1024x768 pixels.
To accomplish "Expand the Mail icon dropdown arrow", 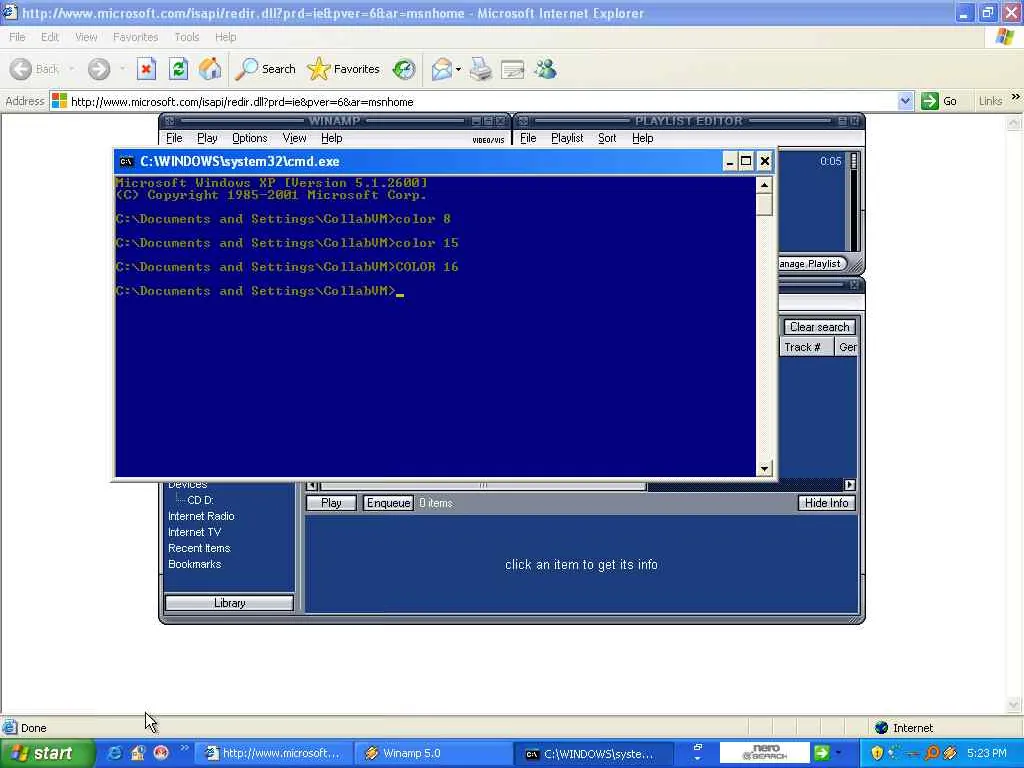I will [x=458, y=69].
